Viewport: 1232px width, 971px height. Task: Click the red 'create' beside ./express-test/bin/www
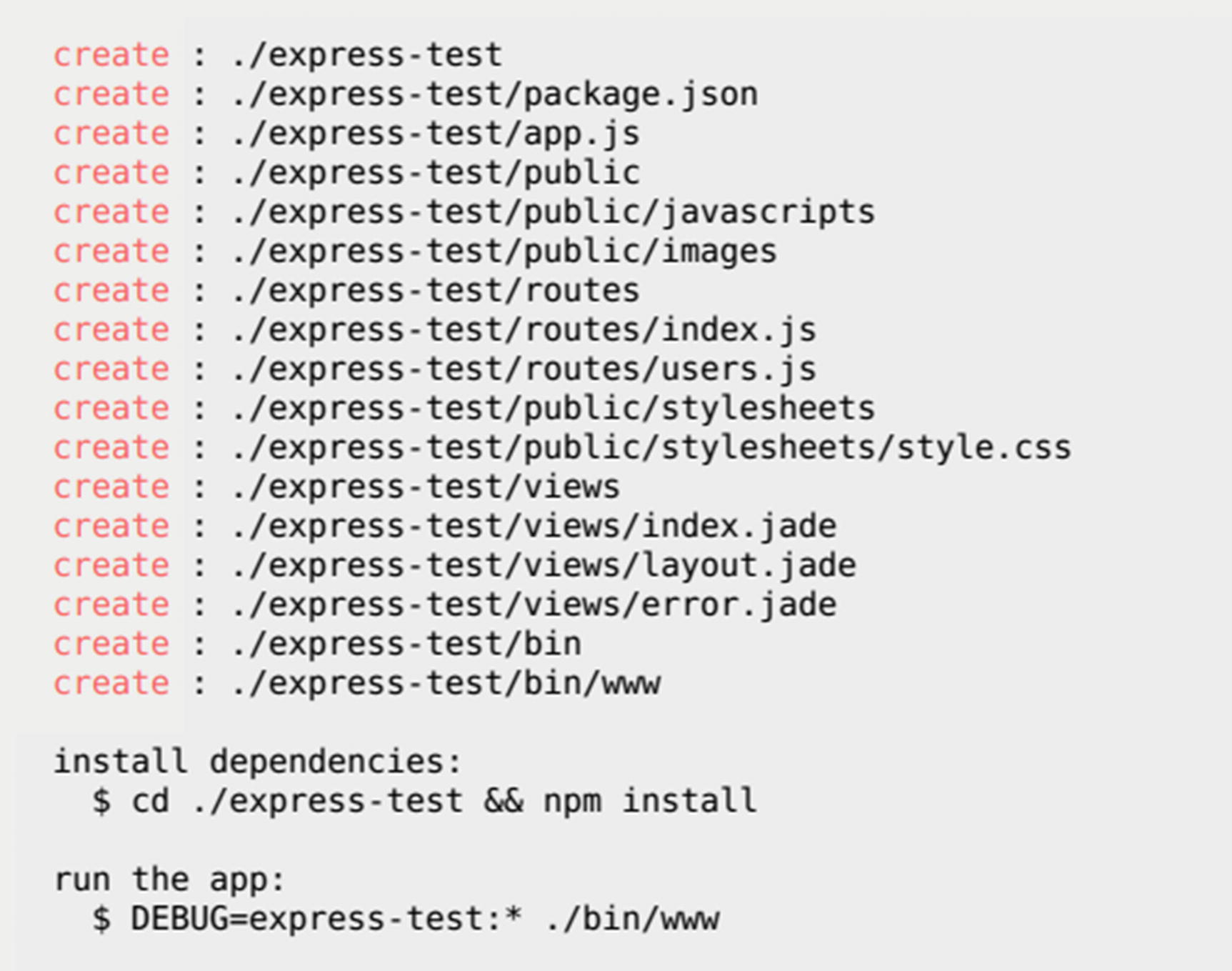111,684
